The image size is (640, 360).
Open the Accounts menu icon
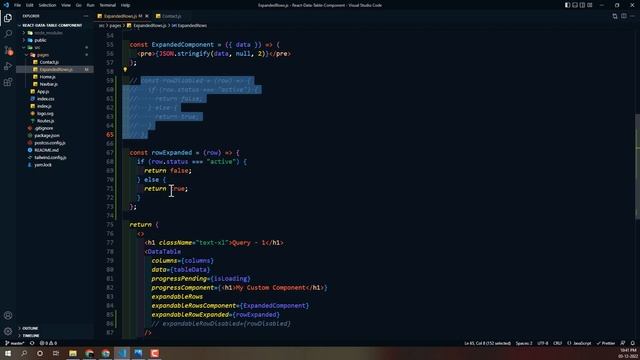coord(8,316)
